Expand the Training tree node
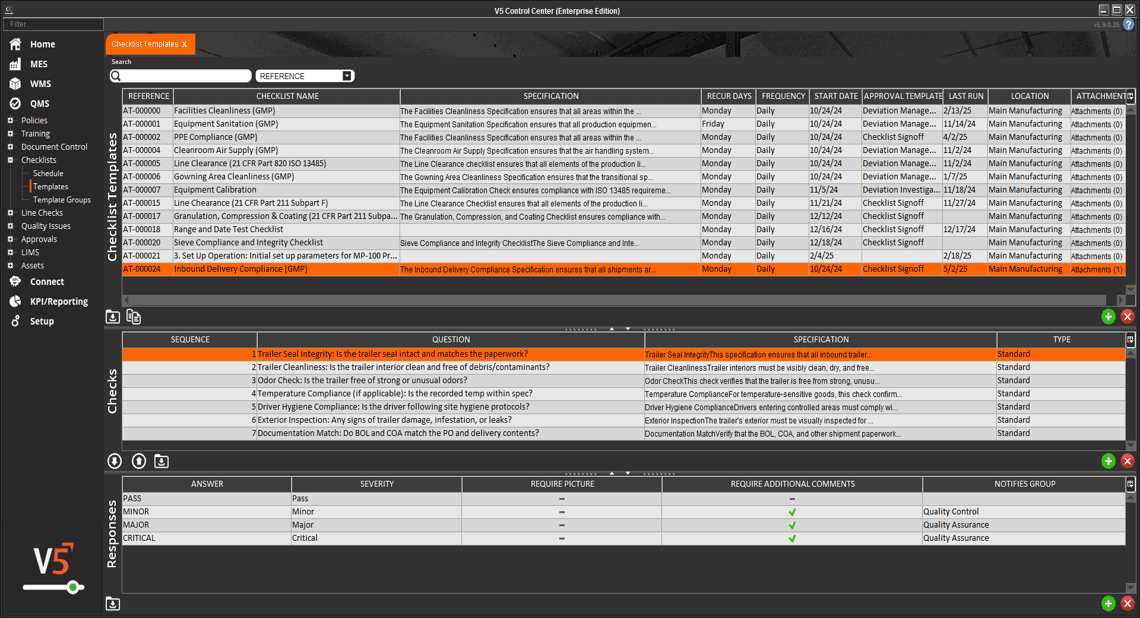Viewport: 1140px width, 618px height. [x=10, y=134]
